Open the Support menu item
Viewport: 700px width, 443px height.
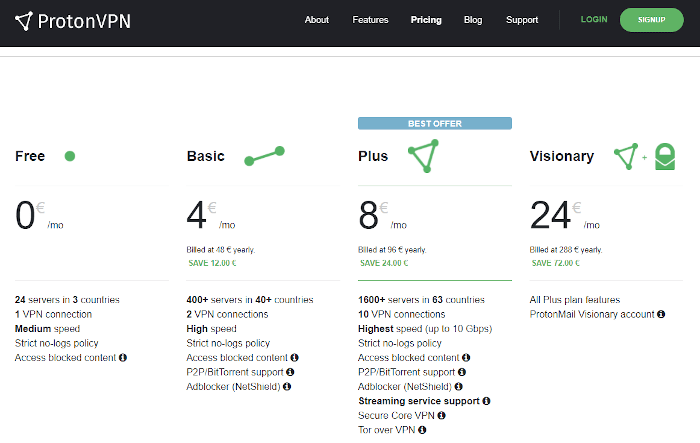coord(522,20)
